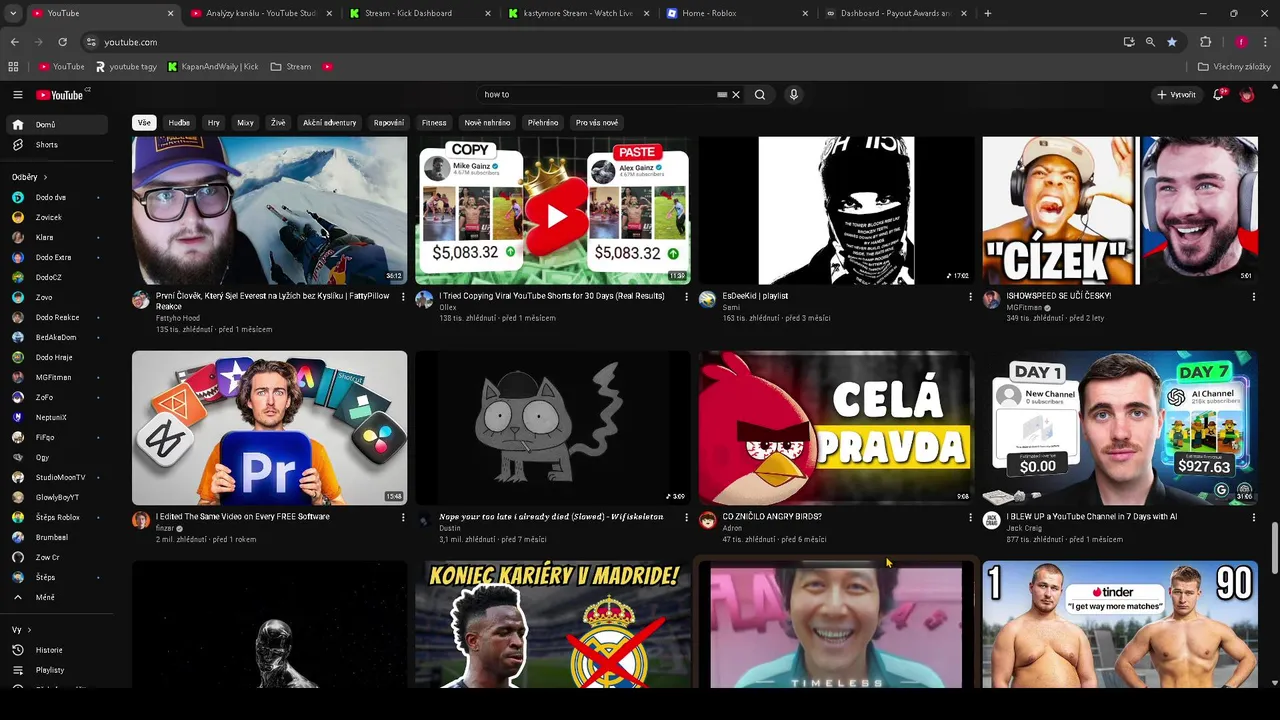Open new browser tab plus button
Screen dimensions: 1280x720
[x=988, y=13]
